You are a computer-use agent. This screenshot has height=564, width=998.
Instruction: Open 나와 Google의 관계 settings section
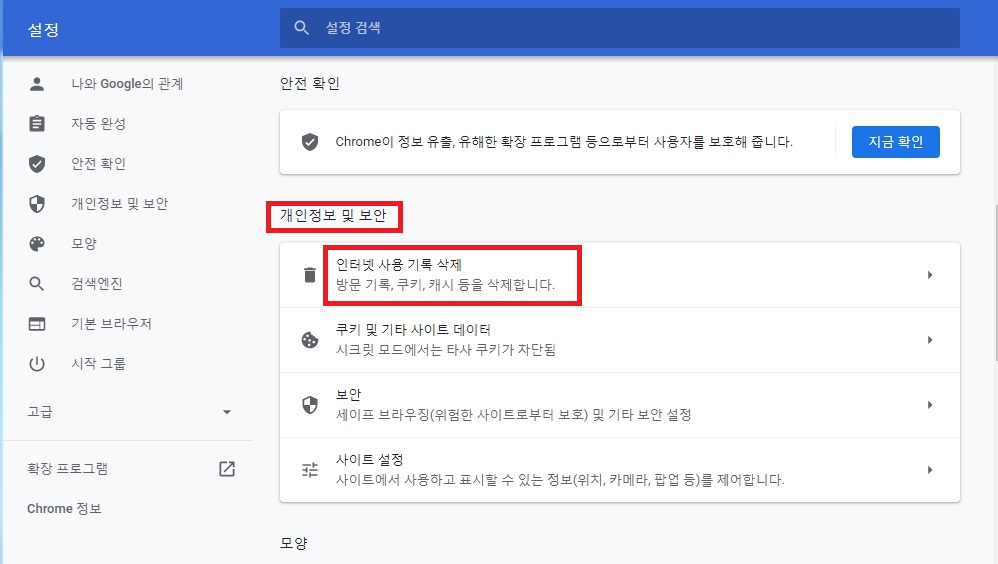pyautogui.click(x=128, y=84)
